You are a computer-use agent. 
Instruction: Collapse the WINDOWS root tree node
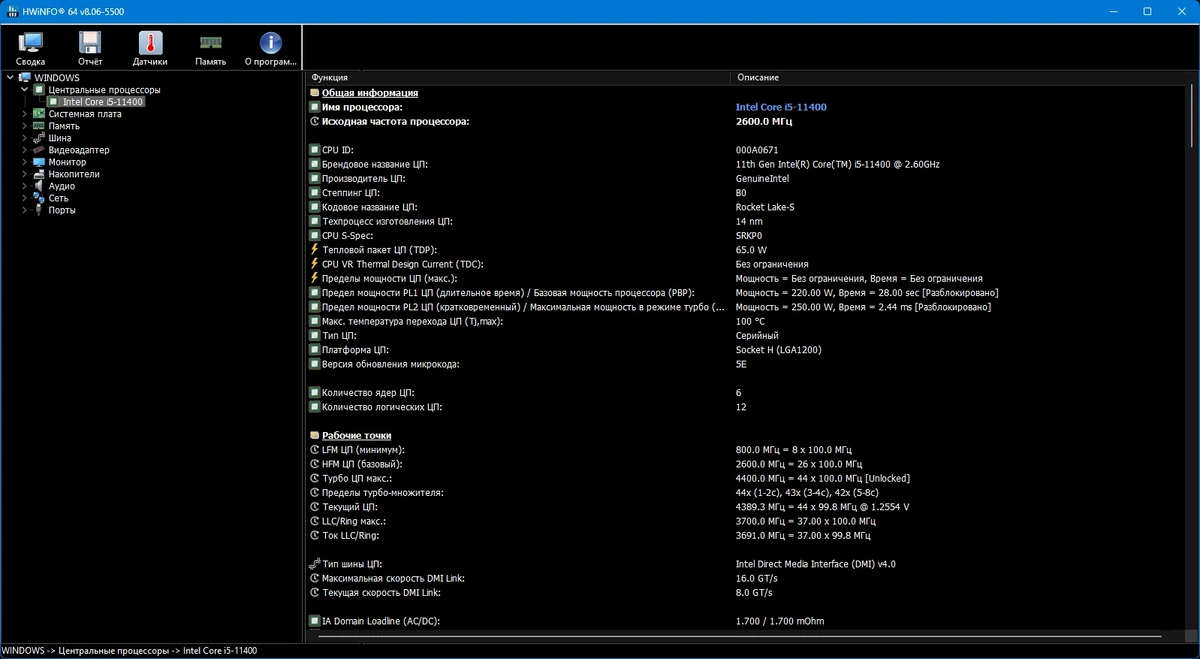[11, 77]
